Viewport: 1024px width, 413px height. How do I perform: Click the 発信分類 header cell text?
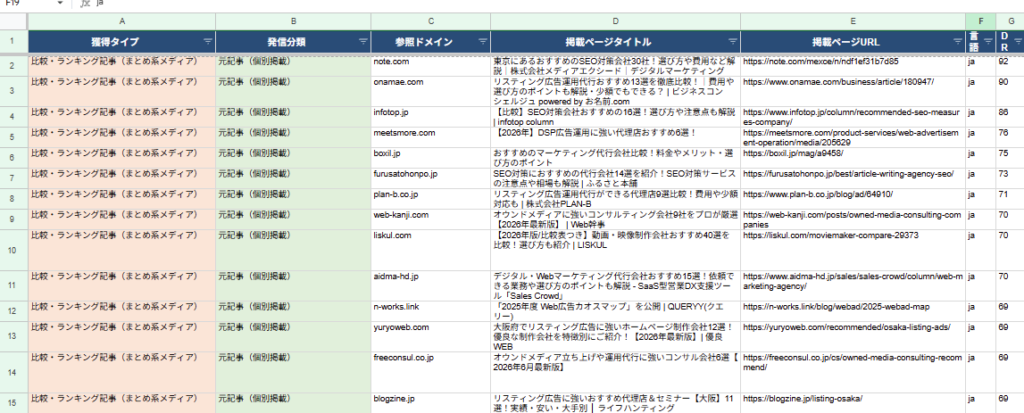click(x=287, y=42)
